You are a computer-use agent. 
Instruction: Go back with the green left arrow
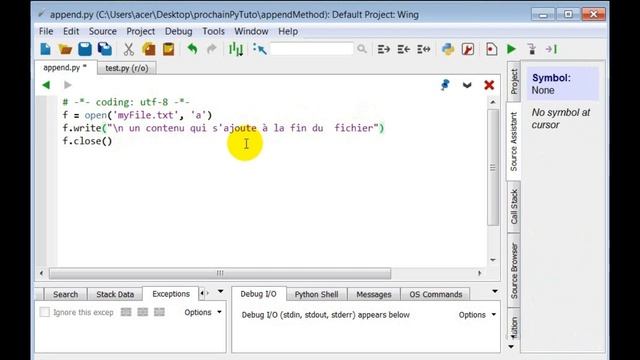click(46, 85)
